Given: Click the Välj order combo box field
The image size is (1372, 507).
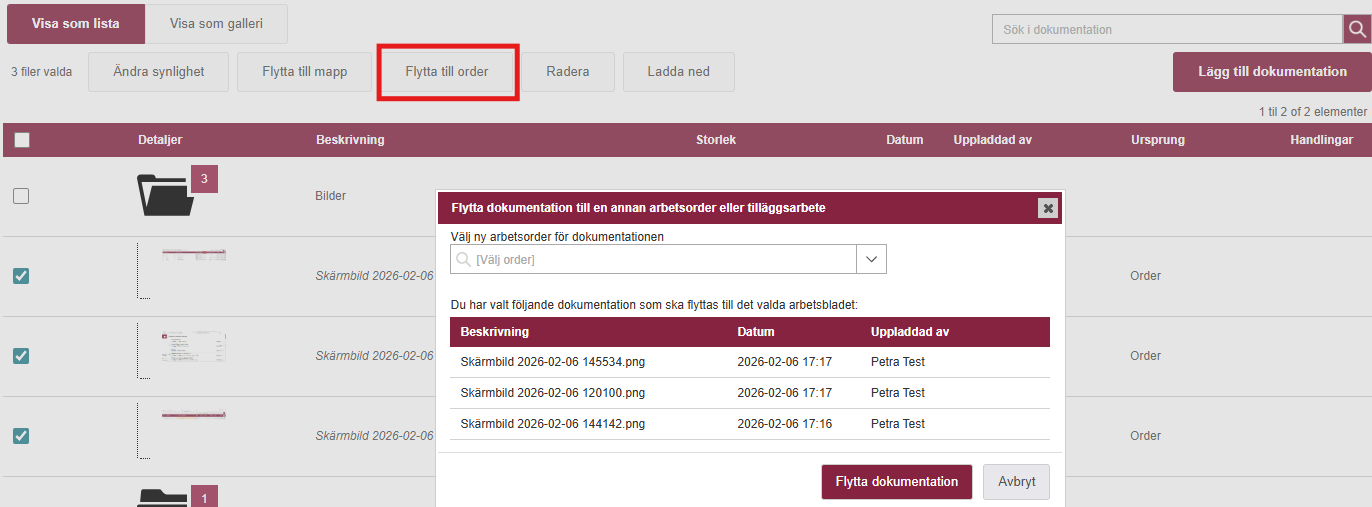Looking at the screenshot, I should [654, 259].
